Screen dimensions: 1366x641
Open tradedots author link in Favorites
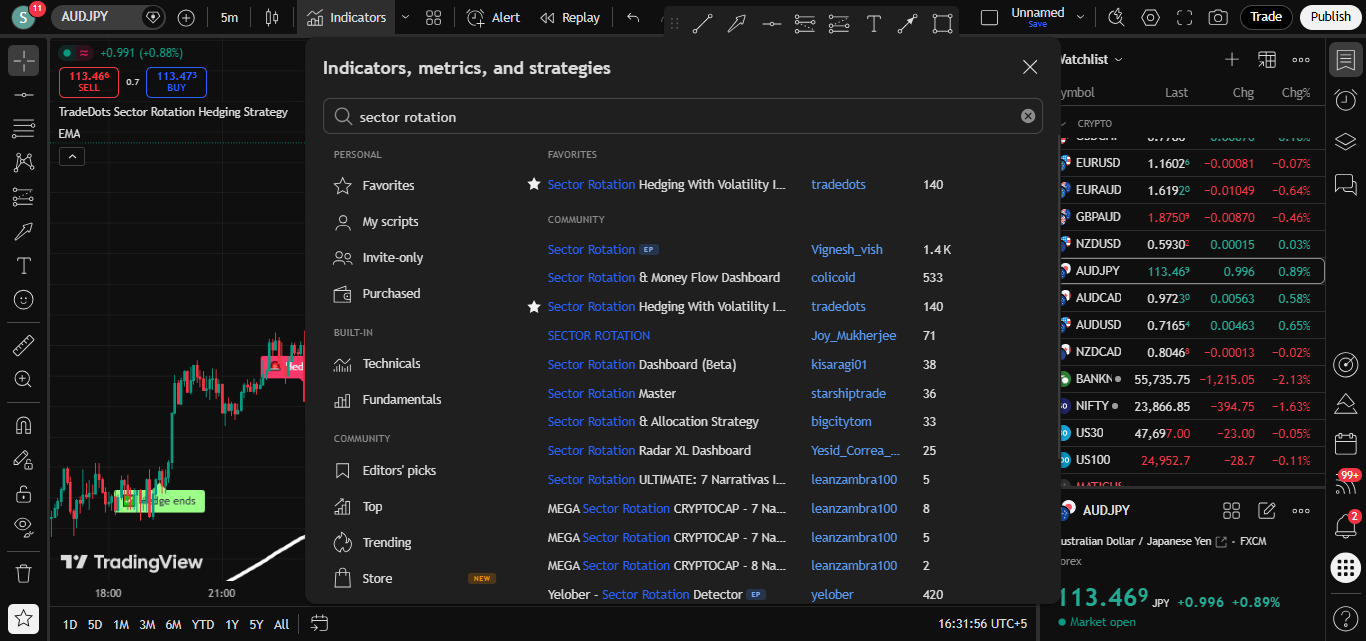(838, 185)
